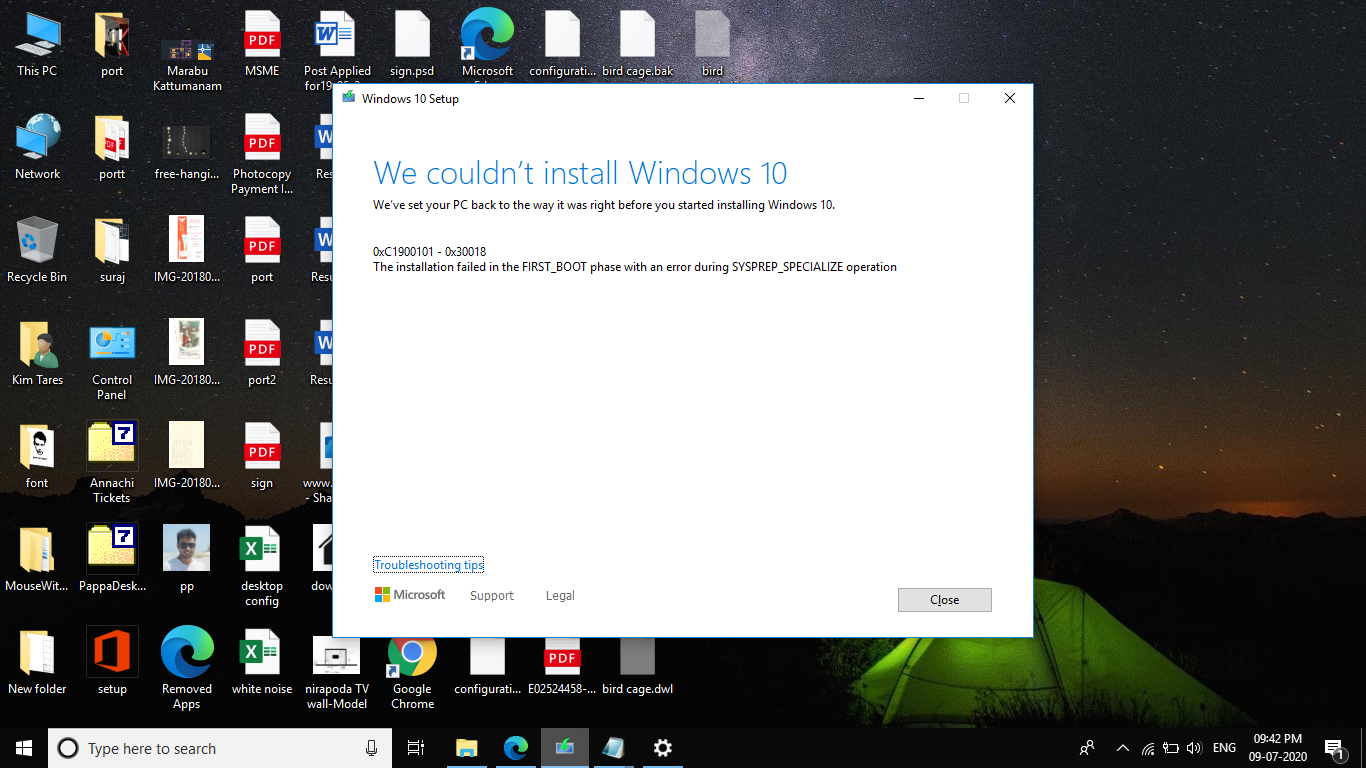Viewport: 1366px width, 768px height.
Task: Dismiss the setup dialog with Close
Action: click(x=943, y=599)
